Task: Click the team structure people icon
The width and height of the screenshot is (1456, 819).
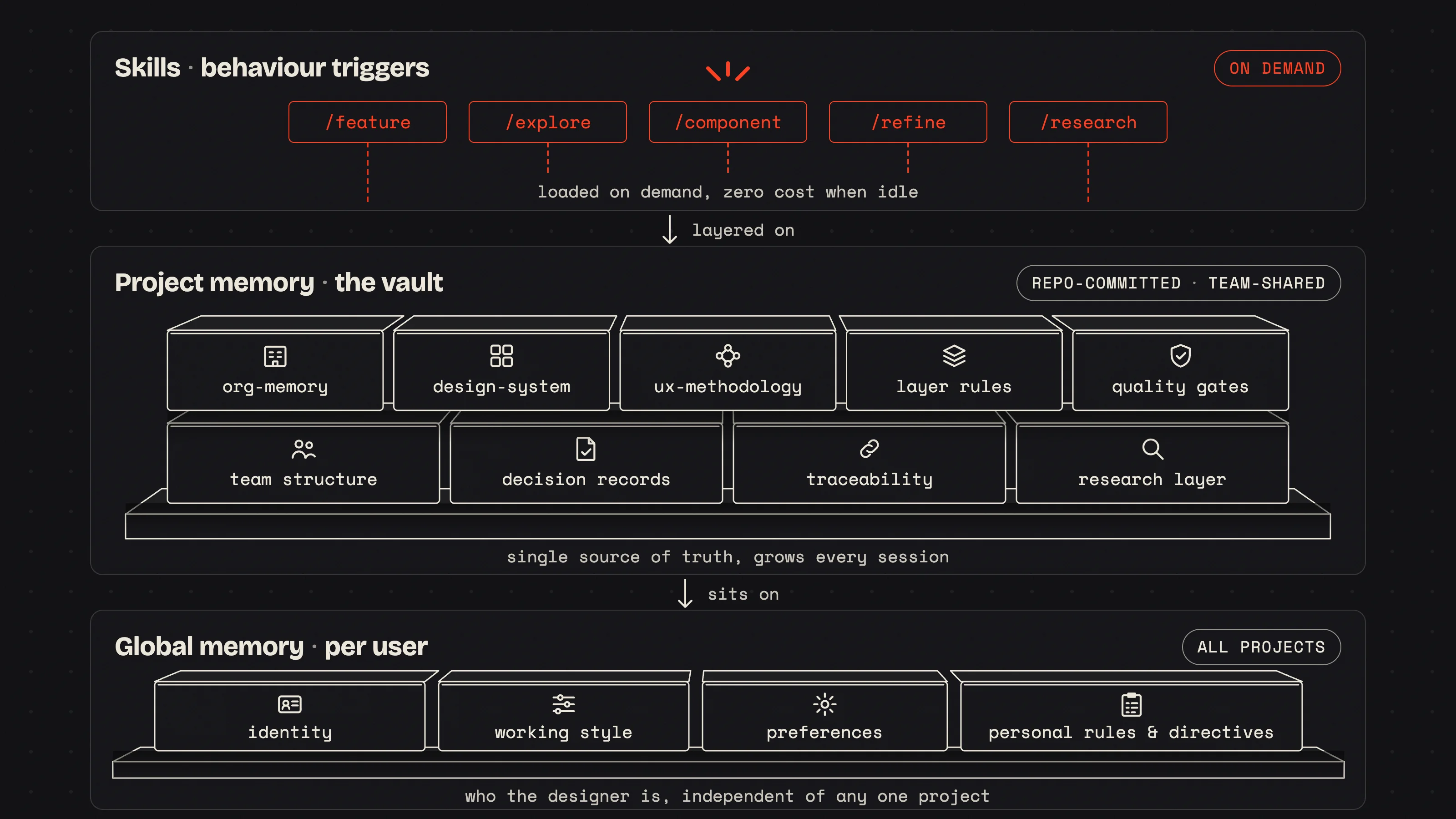Action: pyautogui.click(x=303, y=450)
